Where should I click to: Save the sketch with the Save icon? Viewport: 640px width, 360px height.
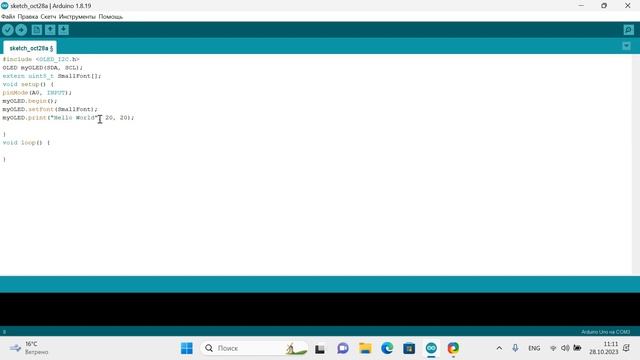coord(63,30)
